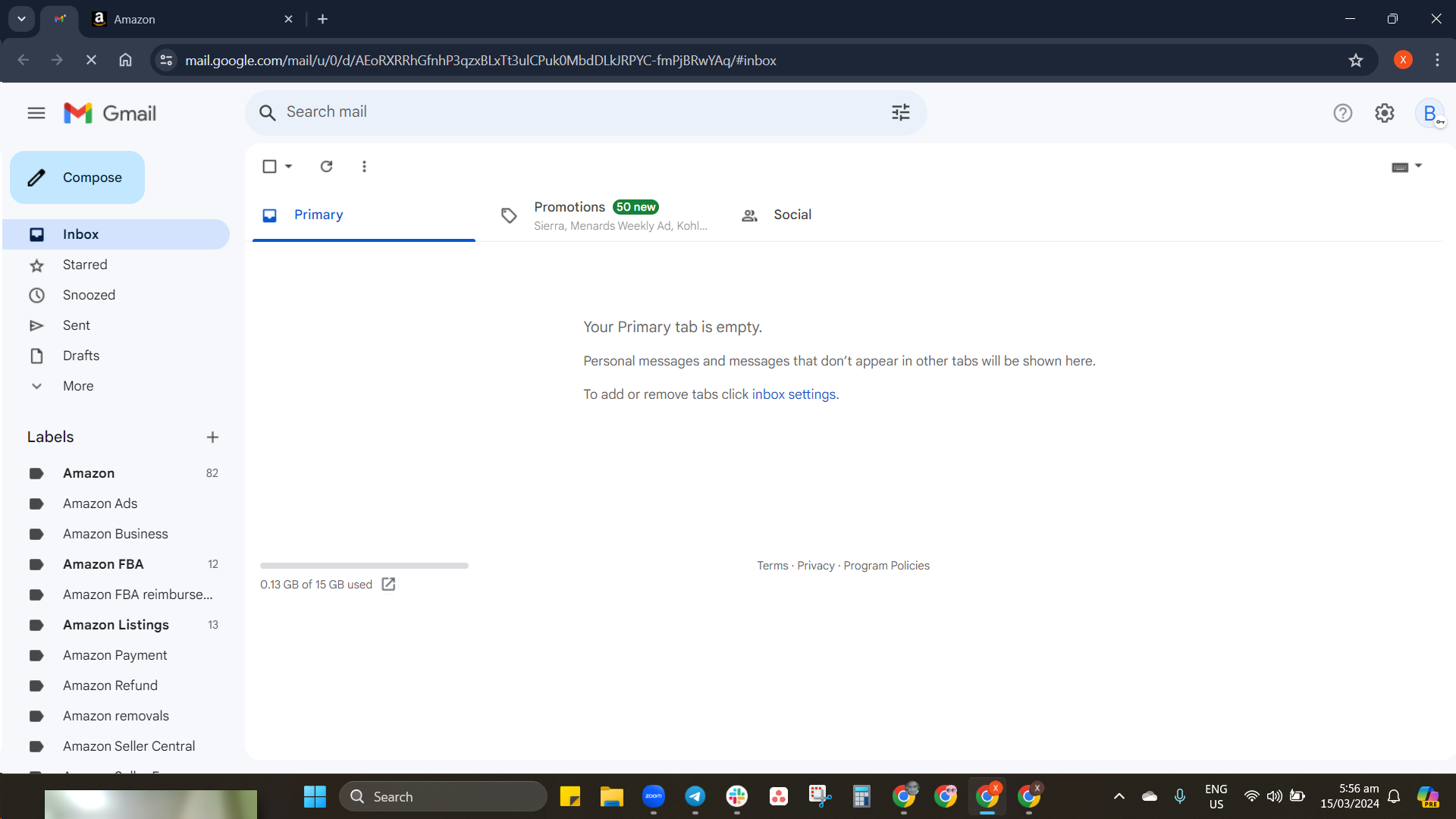Click the browser address bar URL
The image size is (1456, 819).
click(481, 61)
